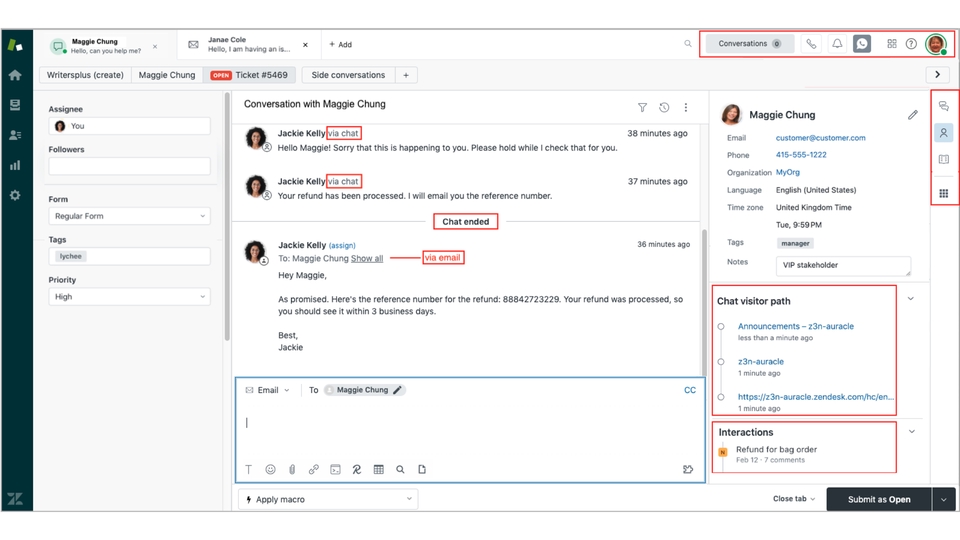The height and width of the screenshot is (540, 960).
Task: Open the phone Talk icon
Action: [811, 43]
